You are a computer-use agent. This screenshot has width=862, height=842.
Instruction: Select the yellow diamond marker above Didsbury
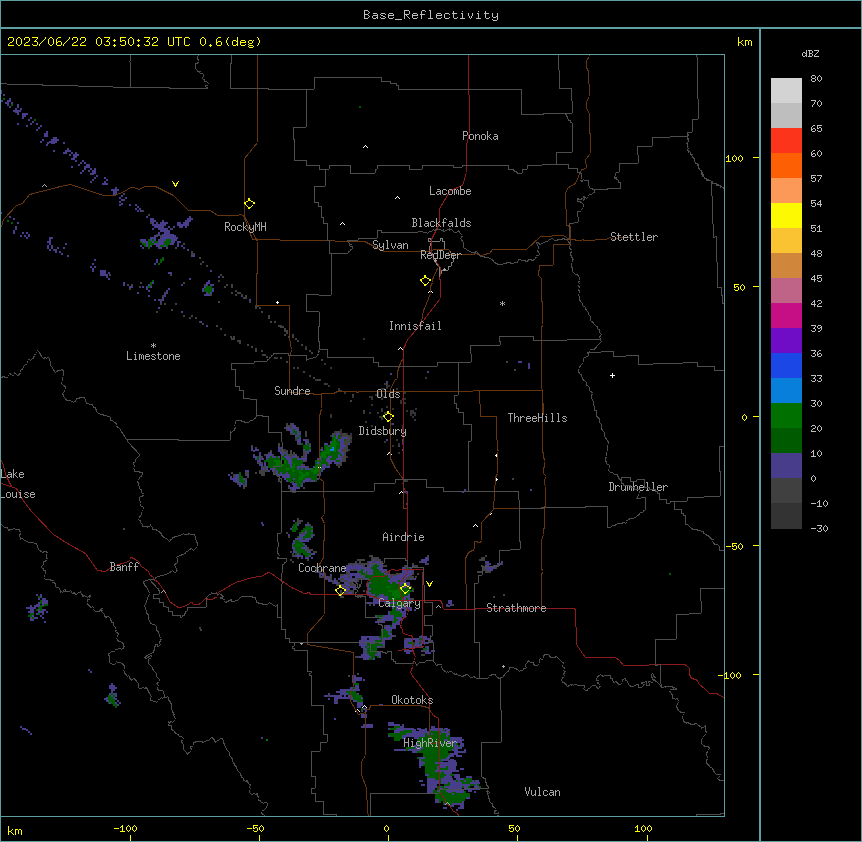point(388,417)
